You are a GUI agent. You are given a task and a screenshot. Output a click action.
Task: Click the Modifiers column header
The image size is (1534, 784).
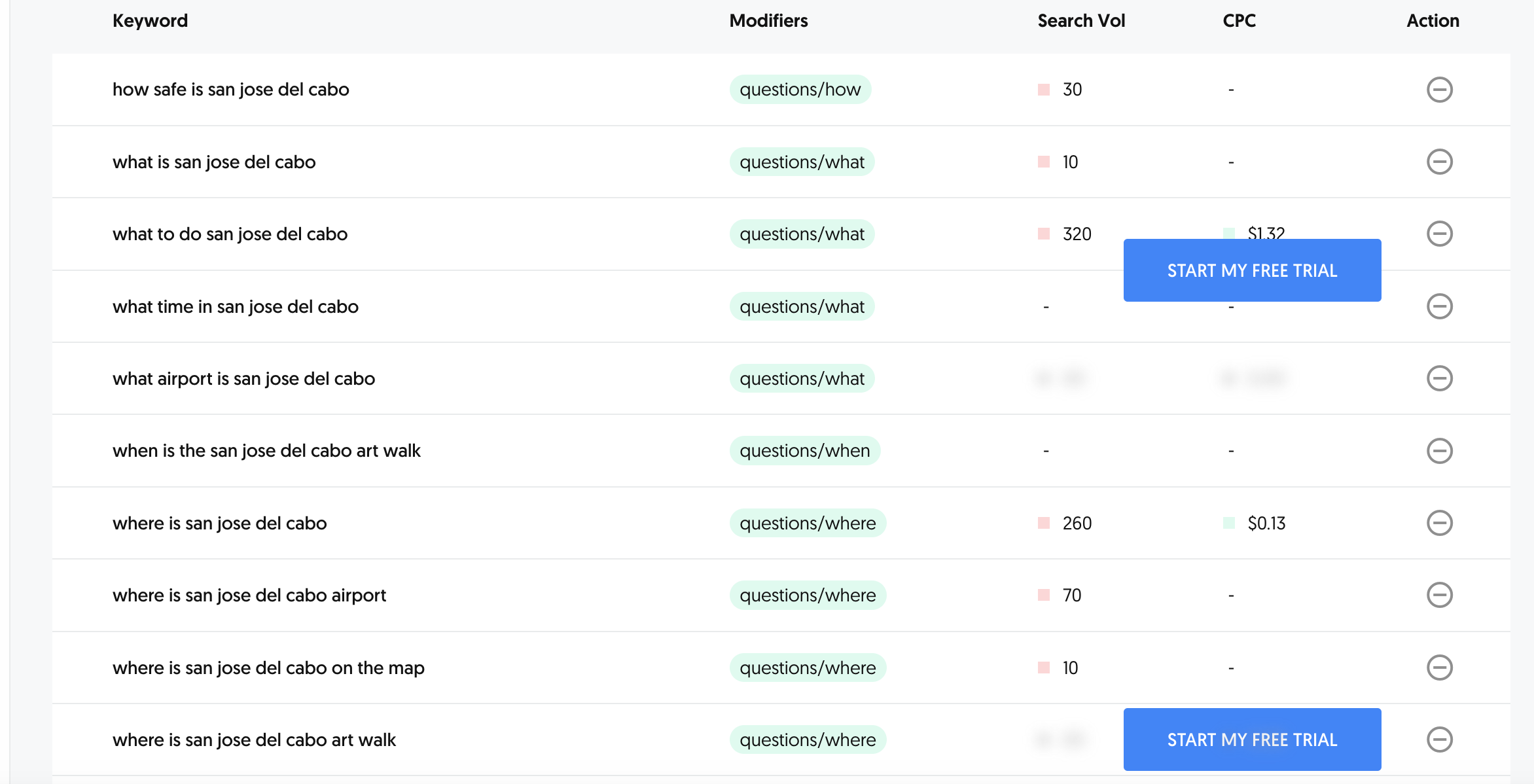click(x=768, y=21)
